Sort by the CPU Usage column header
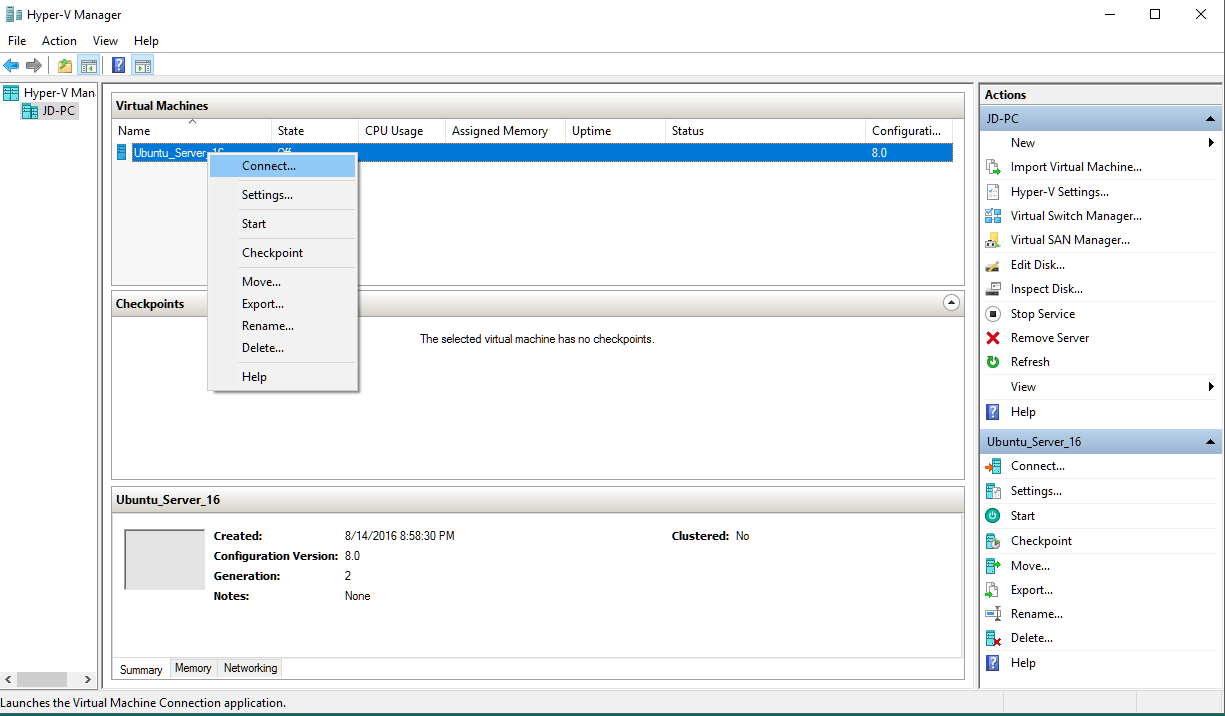Screen dimensions: 1225x716 coord(402,131)
